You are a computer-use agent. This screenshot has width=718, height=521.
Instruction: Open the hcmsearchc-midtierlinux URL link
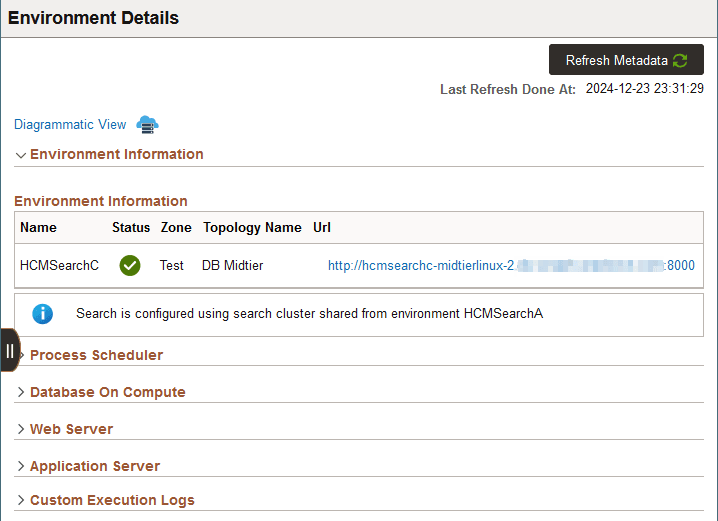tap(511, 266)
